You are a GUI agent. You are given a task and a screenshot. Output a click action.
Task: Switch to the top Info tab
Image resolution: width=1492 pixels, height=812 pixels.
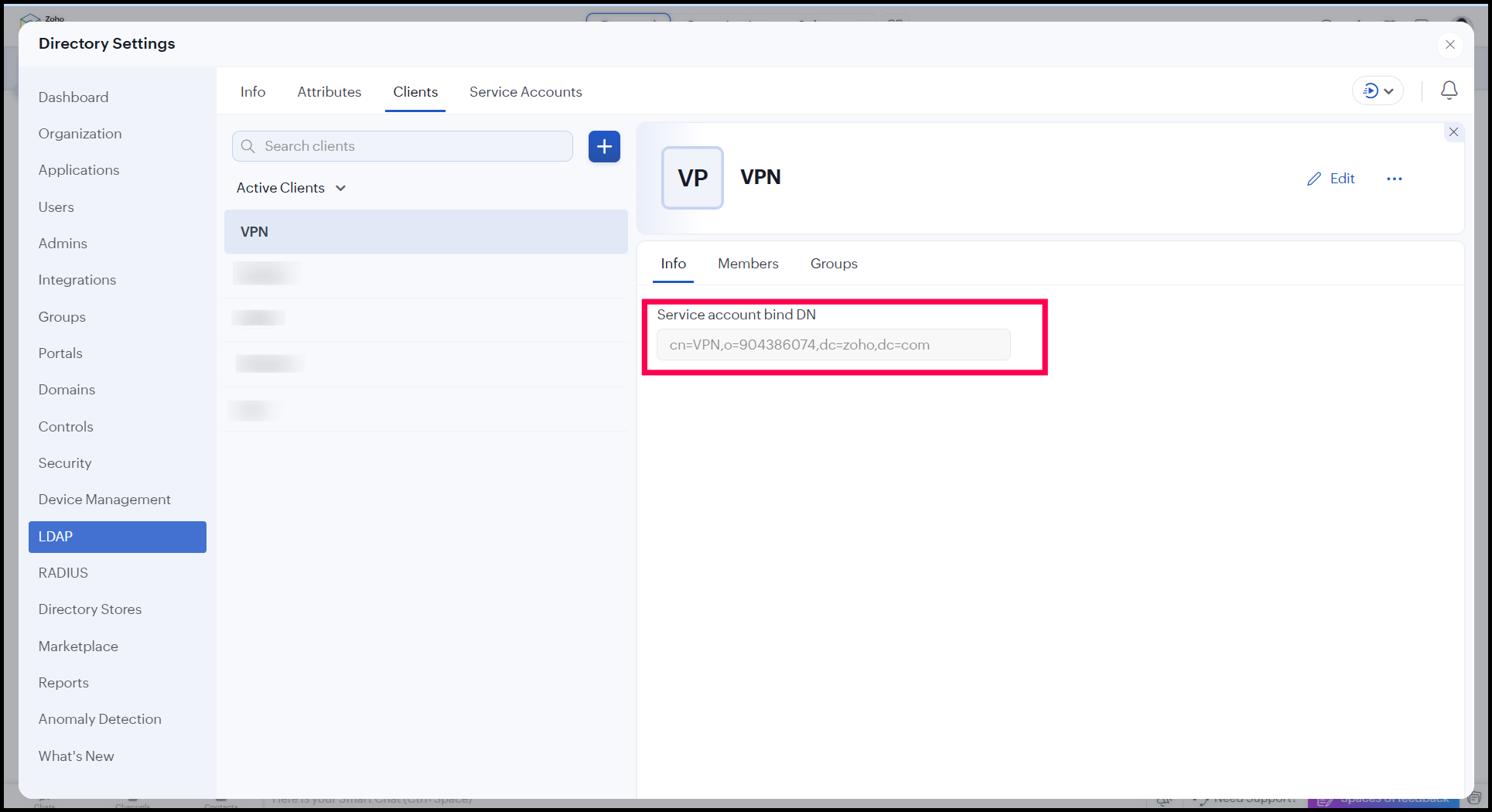click(x=253, y=92)
